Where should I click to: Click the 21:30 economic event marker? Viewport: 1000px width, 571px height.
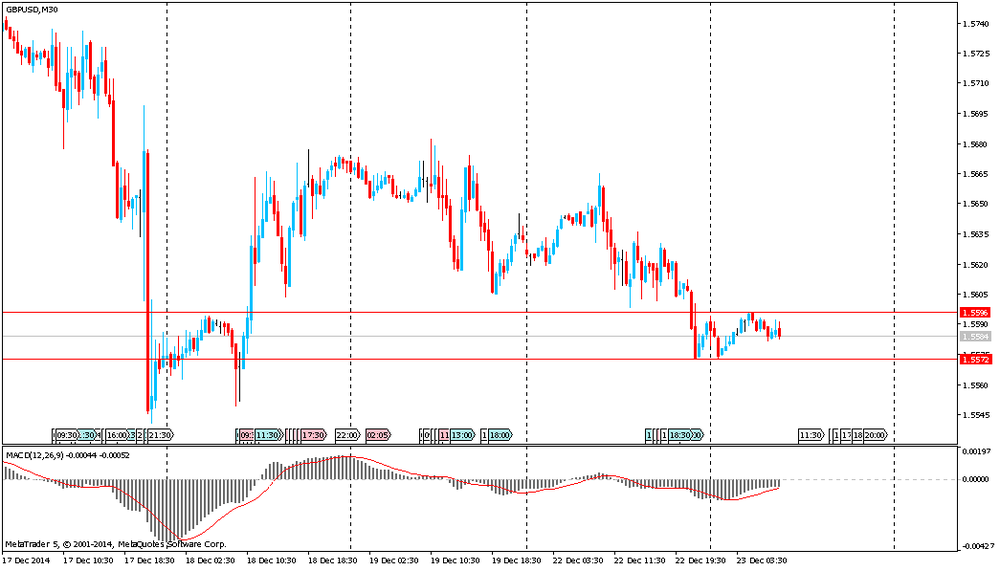(x=160, y=435)
